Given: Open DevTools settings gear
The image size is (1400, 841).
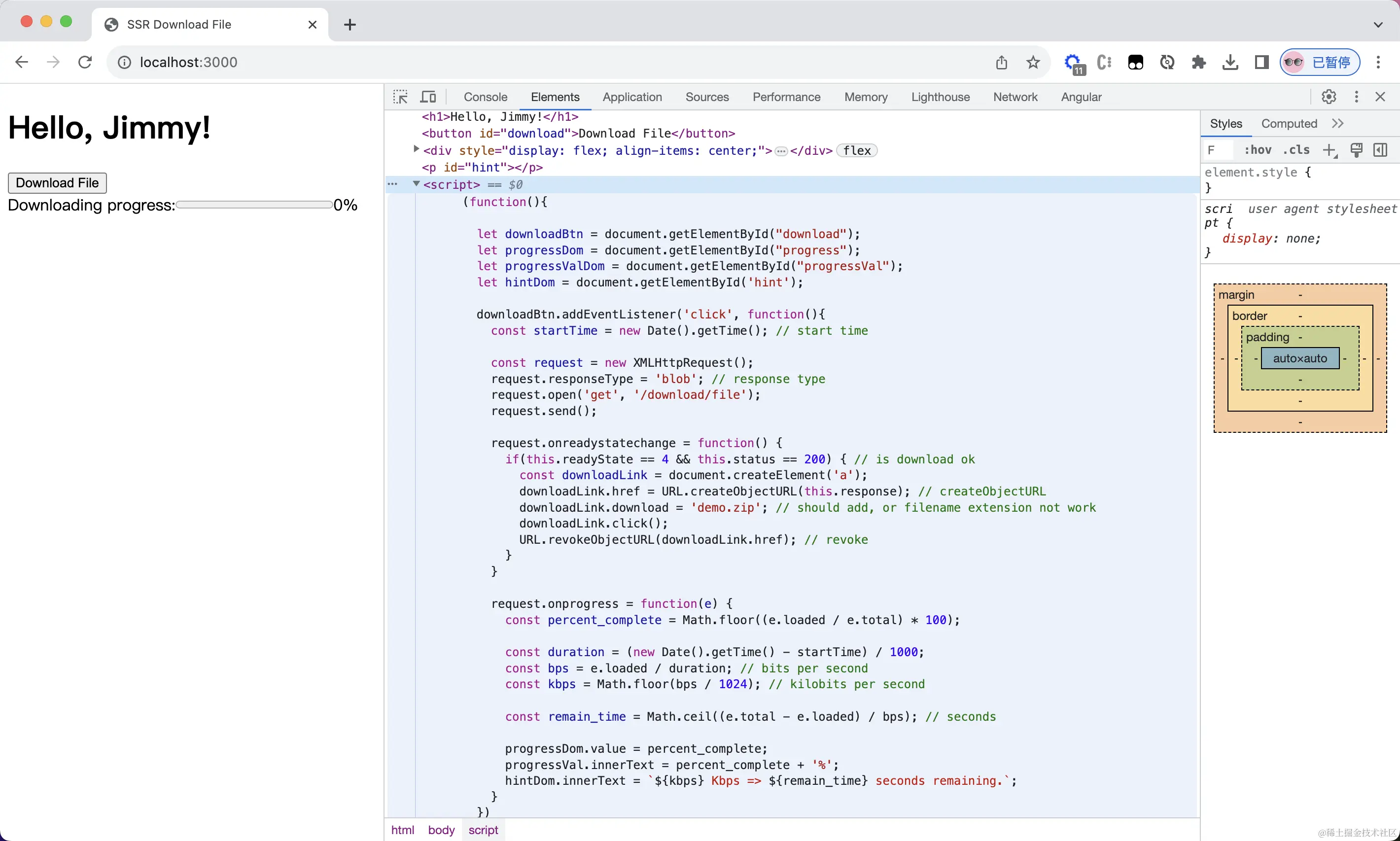Looking at the screenshot, I should coord(1329,97).
